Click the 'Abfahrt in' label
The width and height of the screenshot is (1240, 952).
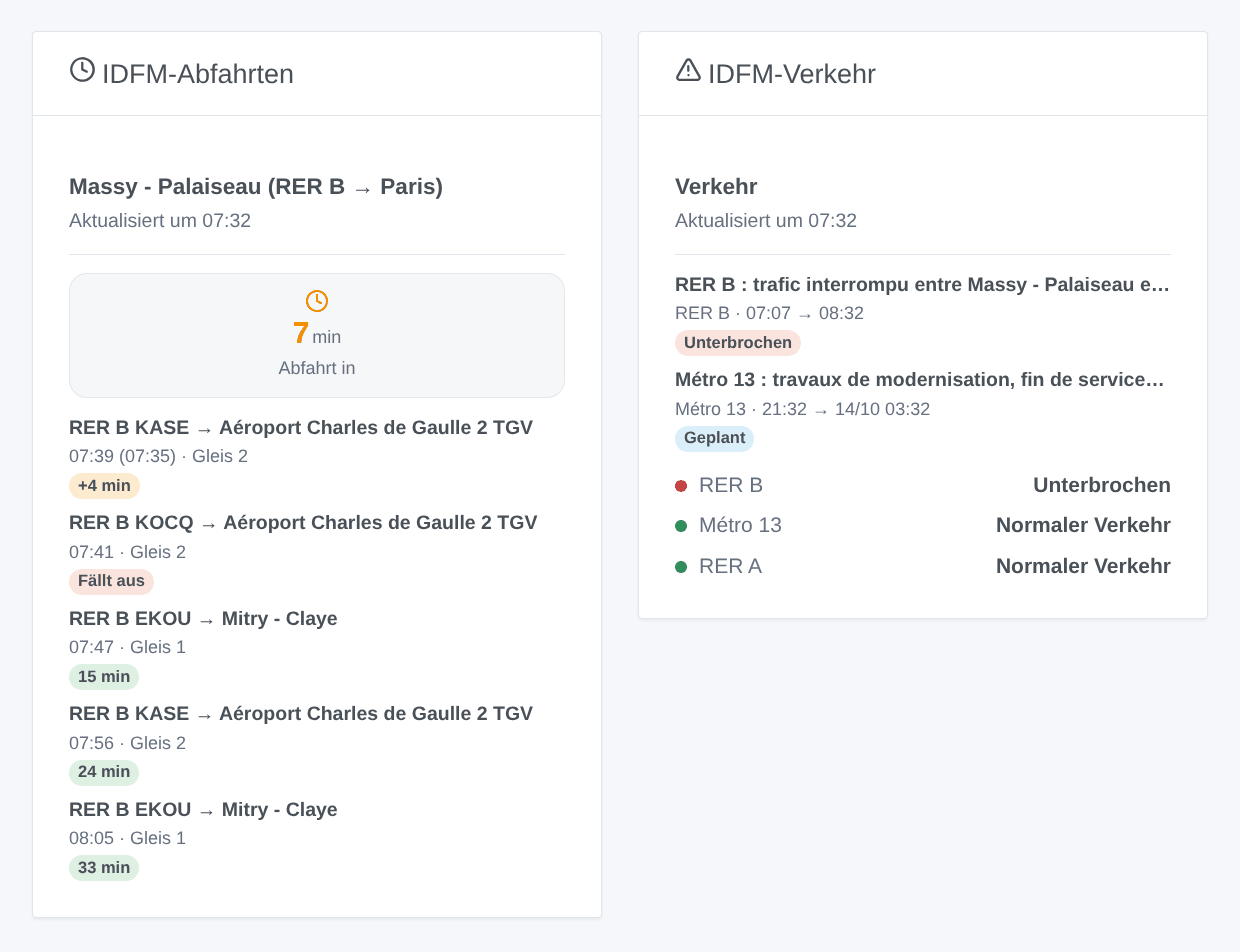coord(317,368)
